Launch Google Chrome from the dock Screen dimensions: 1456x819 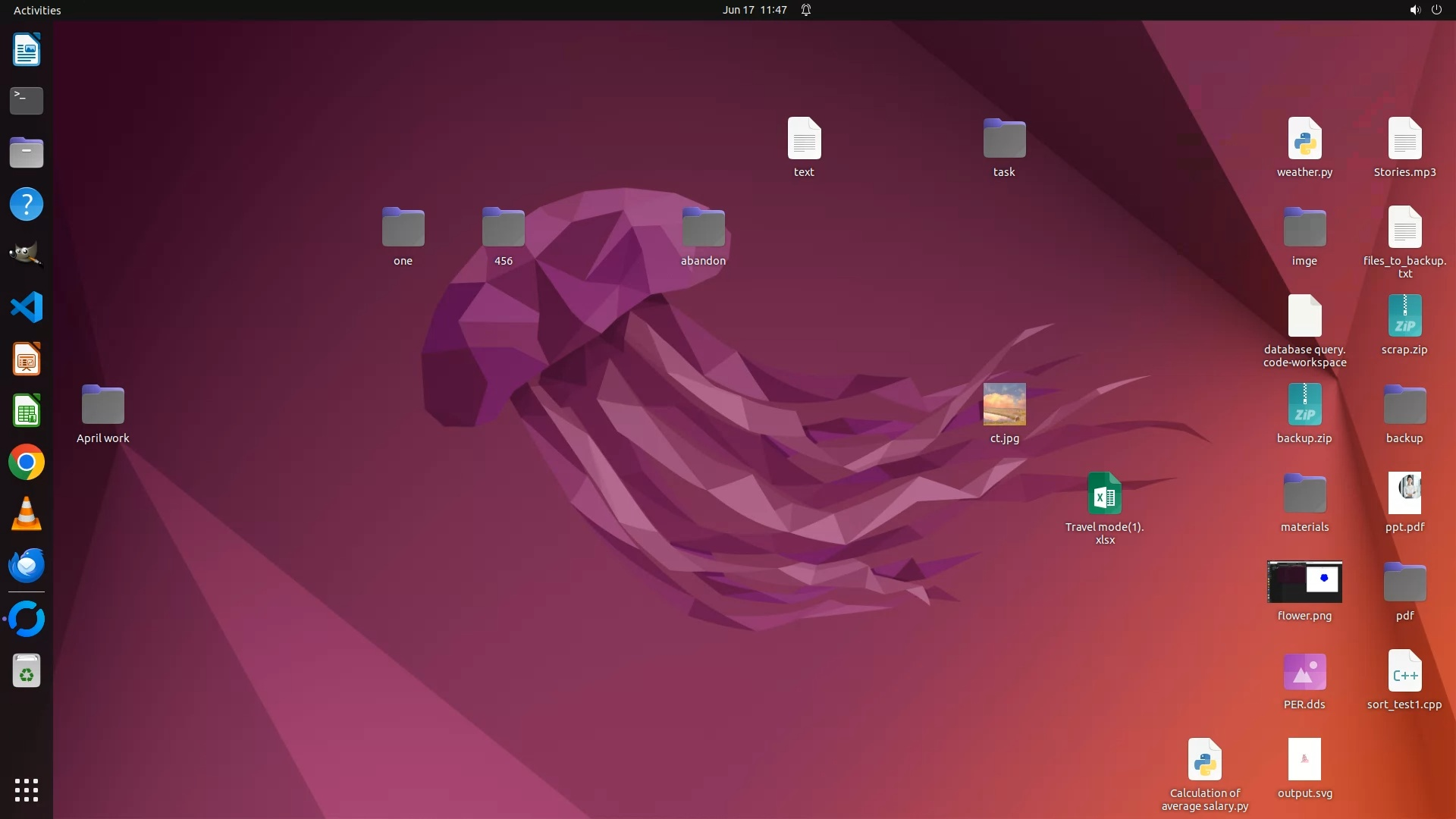27,463
